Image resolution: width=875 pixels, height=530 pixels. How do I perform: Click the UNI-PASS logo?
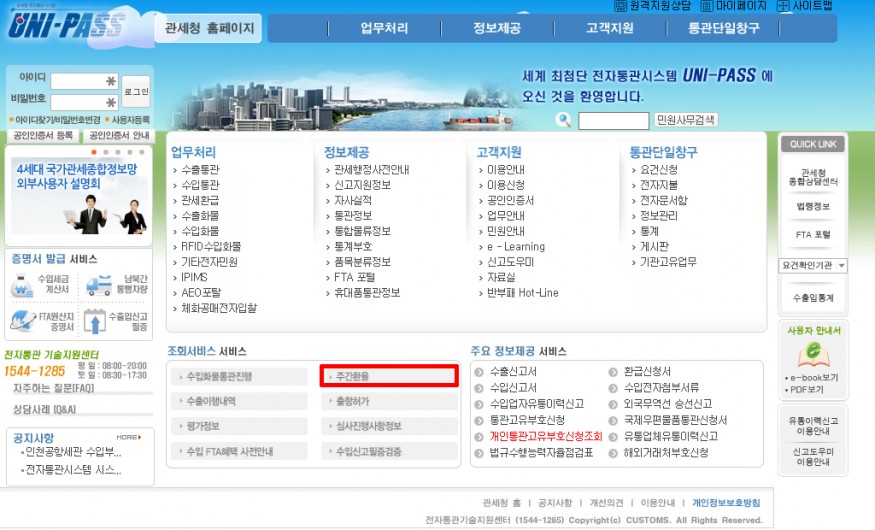click(66, 25)
